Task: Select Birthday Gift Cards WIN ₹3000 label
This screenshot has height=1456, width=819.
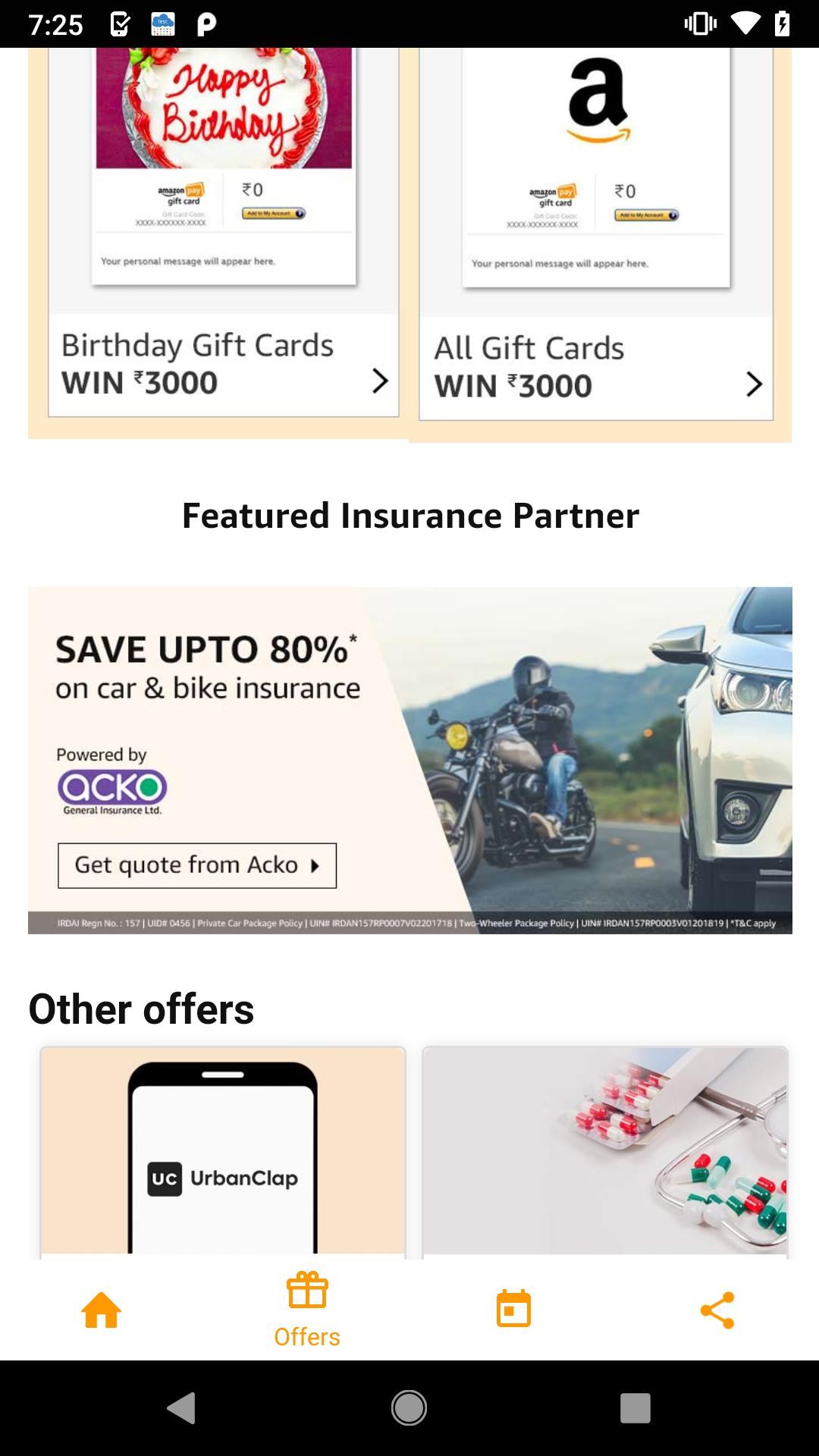Action: [197, 364]
